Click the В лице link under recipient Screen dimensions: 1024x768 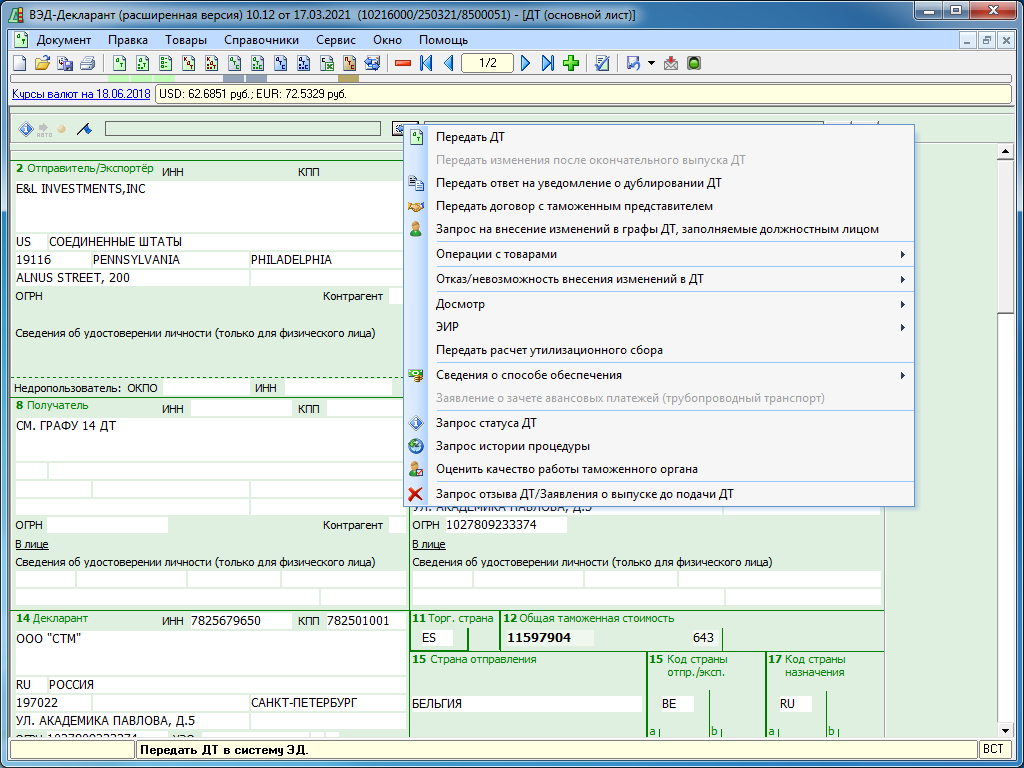coord(32,544)
